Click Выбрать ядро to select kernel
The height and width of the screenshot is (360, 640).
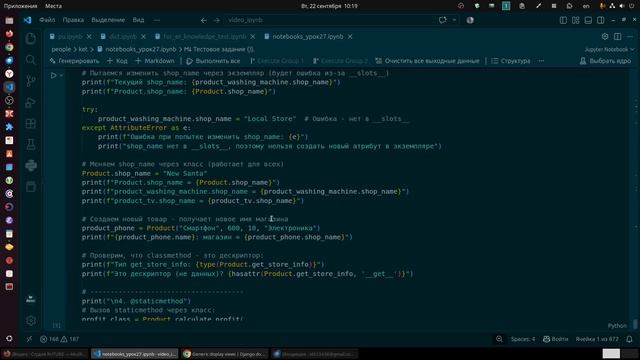pos(605,61)
